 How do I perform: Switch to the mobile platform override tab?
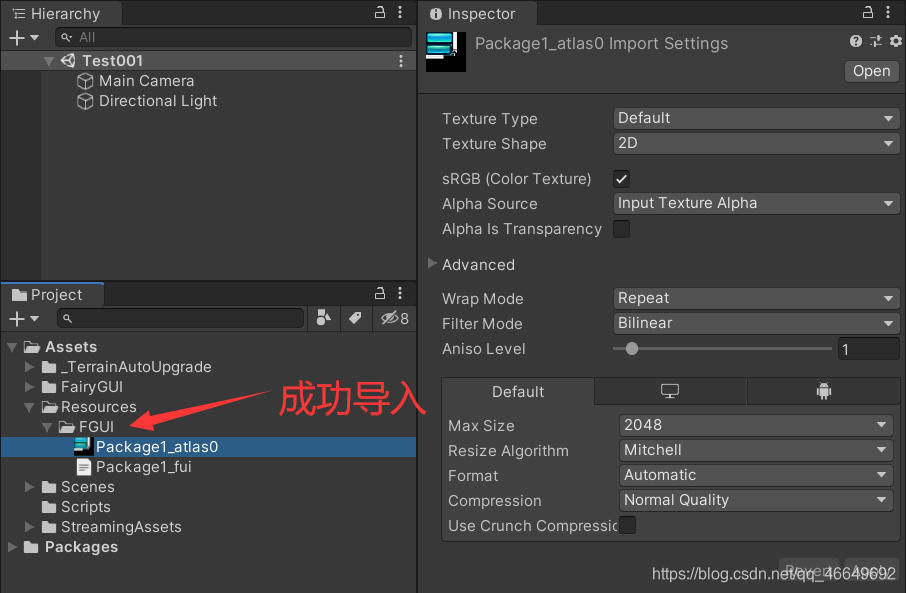coord(823,391)
